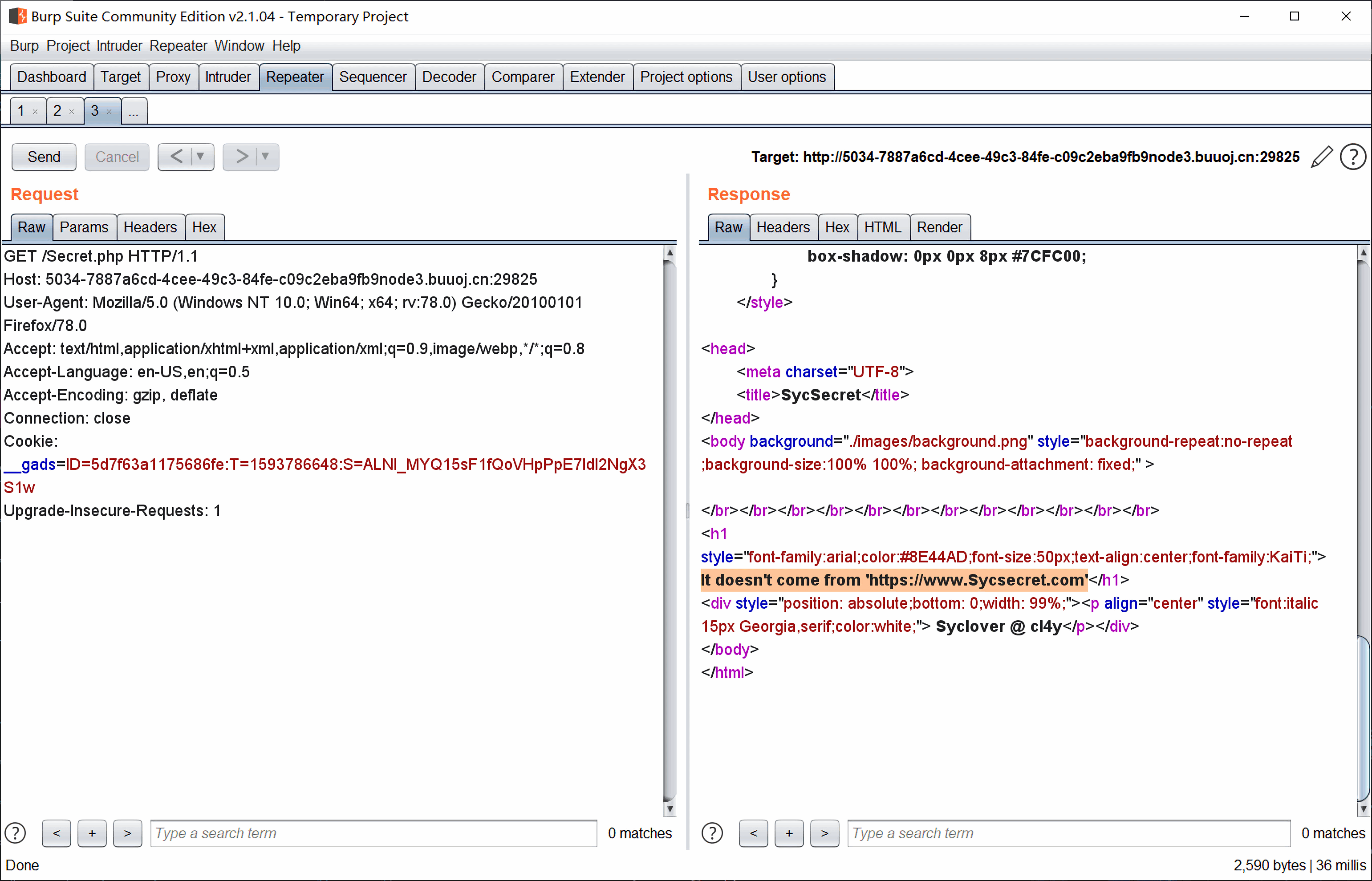
Task: Select Repeater sub-tab 2
Action: 57,111
